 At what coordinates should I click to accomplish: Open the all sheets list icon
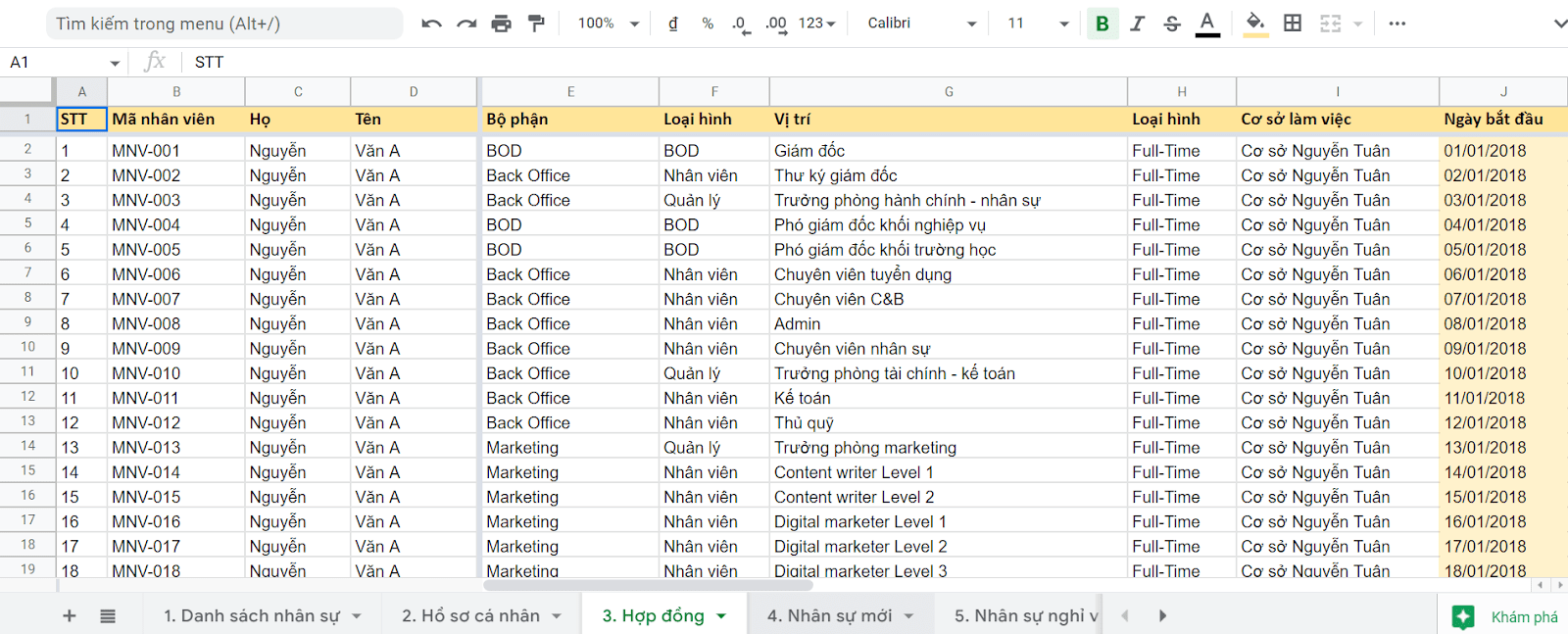click(x=108, y=615)
